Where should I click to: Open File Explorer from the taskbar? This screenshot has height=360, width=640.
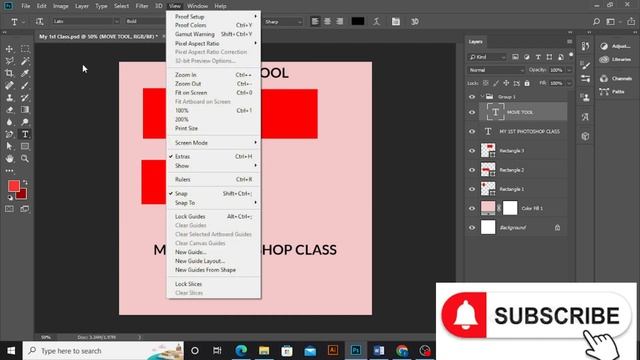[264, 351]
